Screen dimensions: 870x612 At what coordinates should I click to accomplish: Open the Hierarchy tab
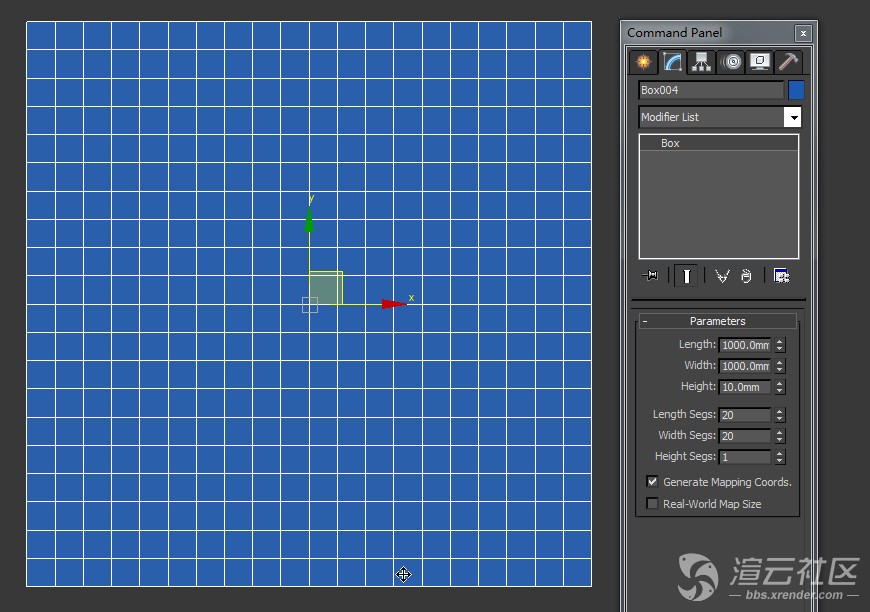point(701,62)
